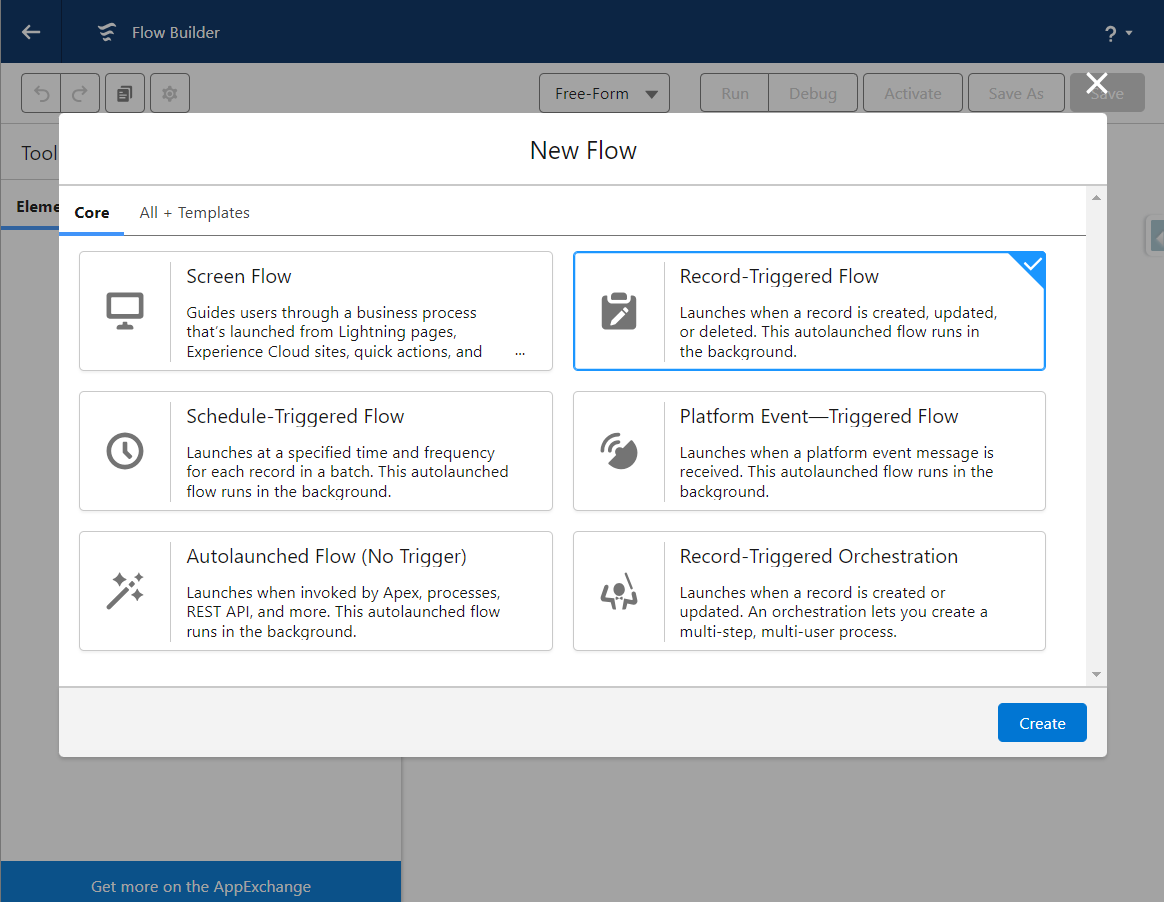Expand the help question mark menu

pos(1117,33)
